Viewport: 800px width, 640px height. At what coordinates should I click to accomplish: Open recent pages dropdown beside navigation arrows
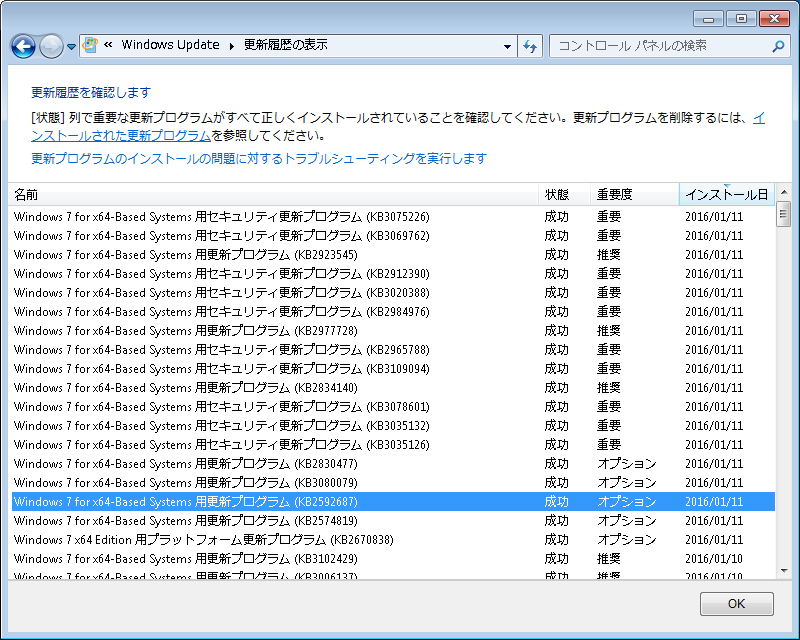click(71, 47)
